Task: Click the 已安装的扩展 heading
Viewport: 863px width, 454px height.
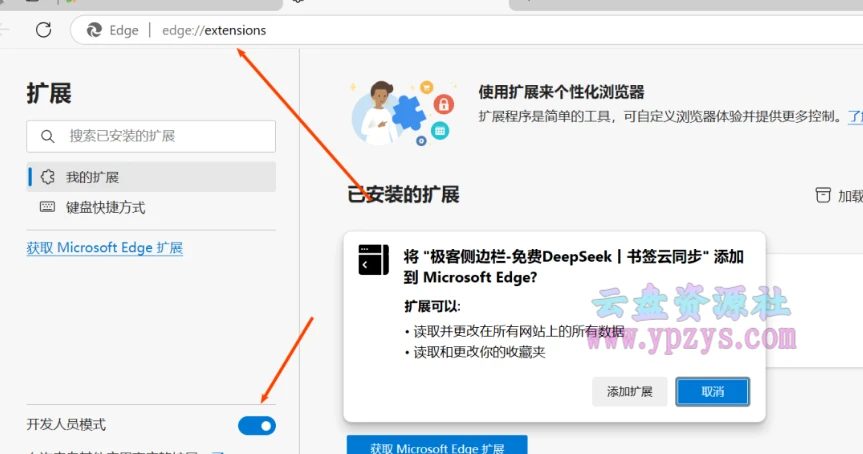Action: [x=403, y=195]
